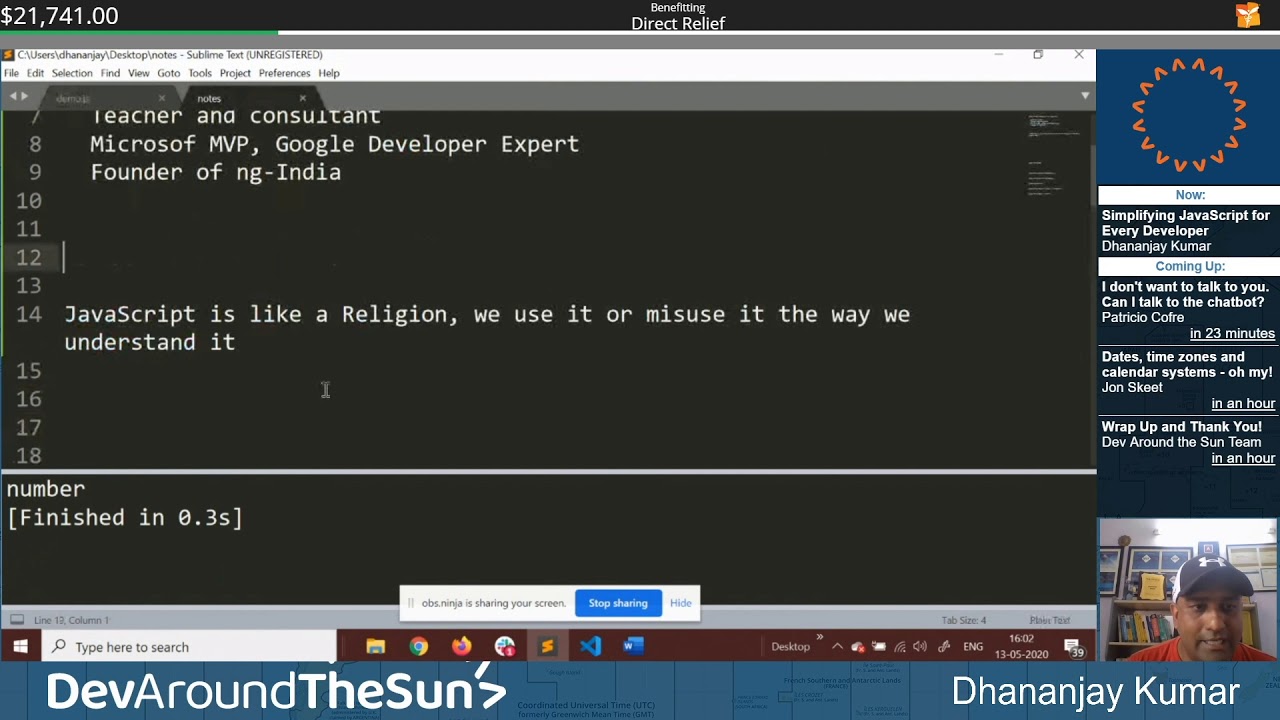
Task: Click the Type here to search box
Action: (x=190, y=647)
